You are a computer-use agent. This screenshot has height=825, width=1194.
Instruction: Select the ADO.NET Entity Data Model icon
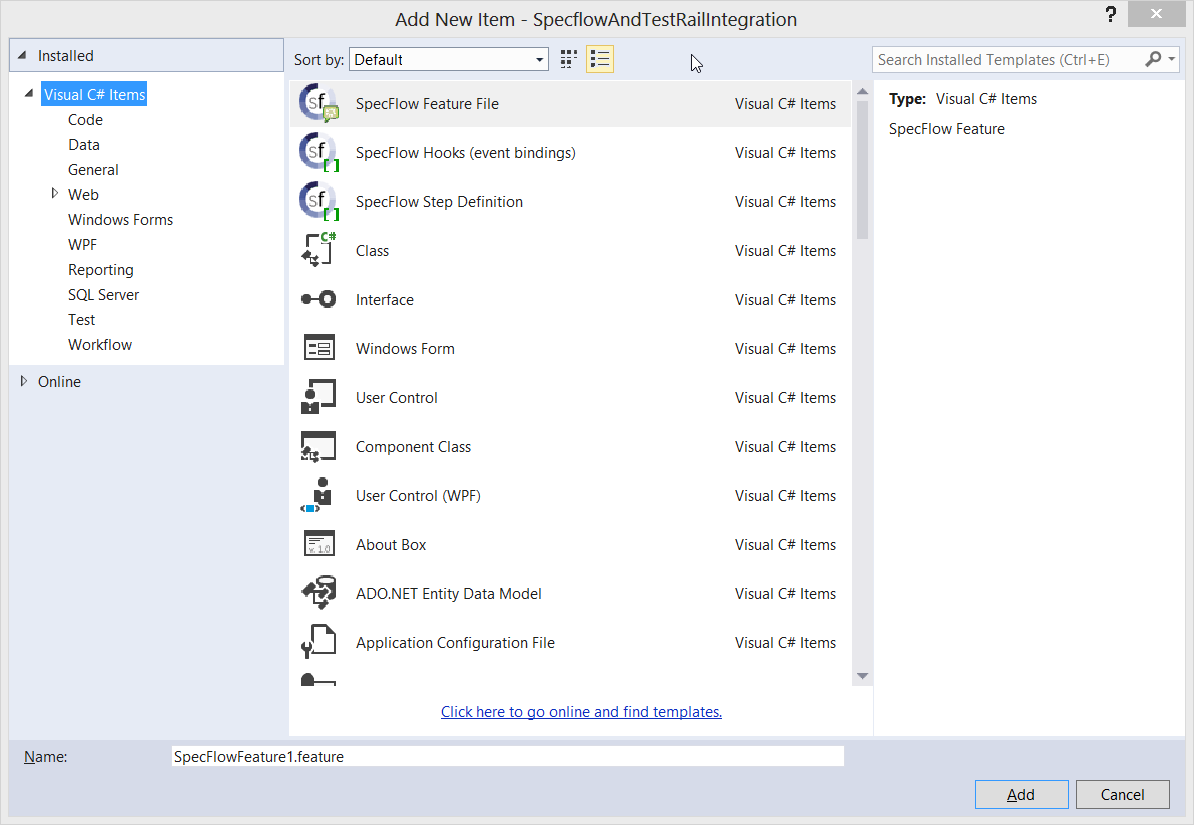coord(319,594)
